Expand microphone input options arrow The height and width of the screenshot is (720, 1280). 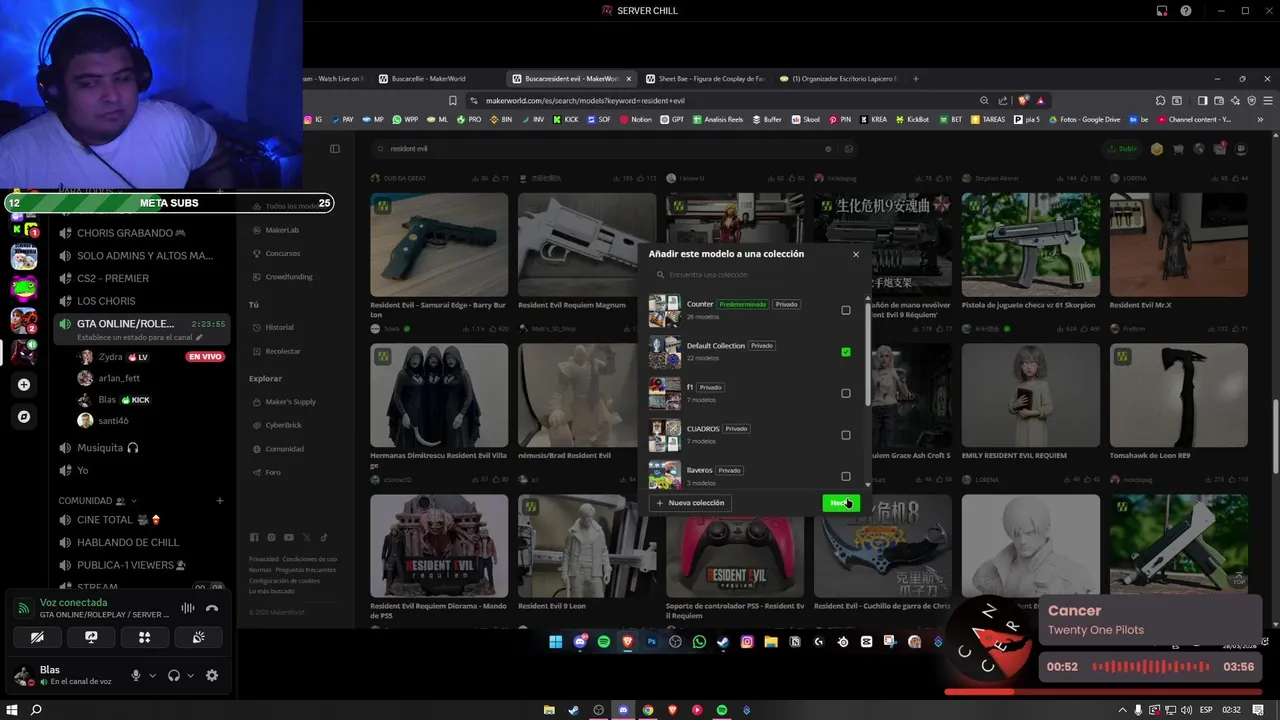(152, 676)
